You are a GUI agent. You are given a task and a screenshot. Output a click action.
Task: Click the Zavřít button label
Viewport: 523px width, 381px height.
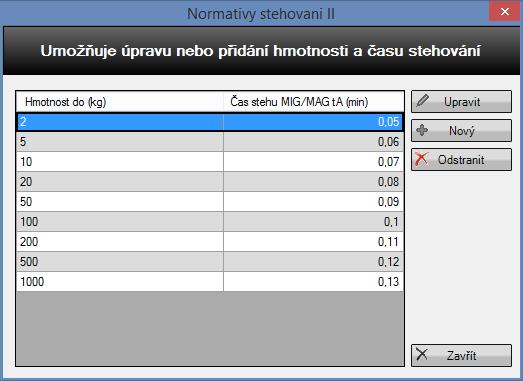(462, 356)
